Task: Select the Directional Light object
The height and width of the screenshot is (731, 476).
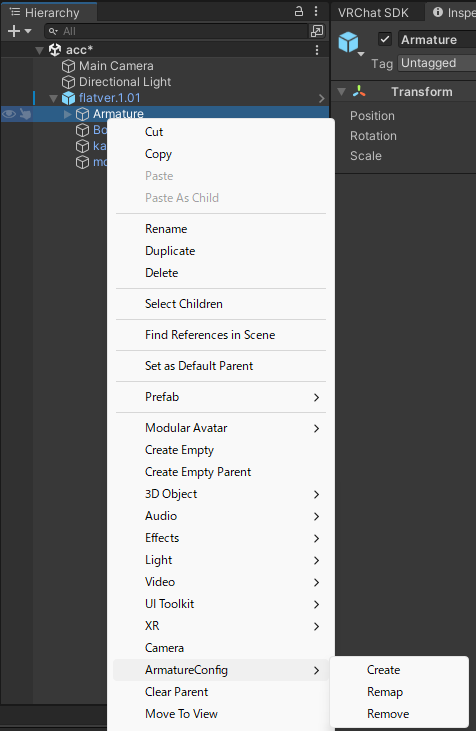Action: pyautogui.click(x=125, y=82)
